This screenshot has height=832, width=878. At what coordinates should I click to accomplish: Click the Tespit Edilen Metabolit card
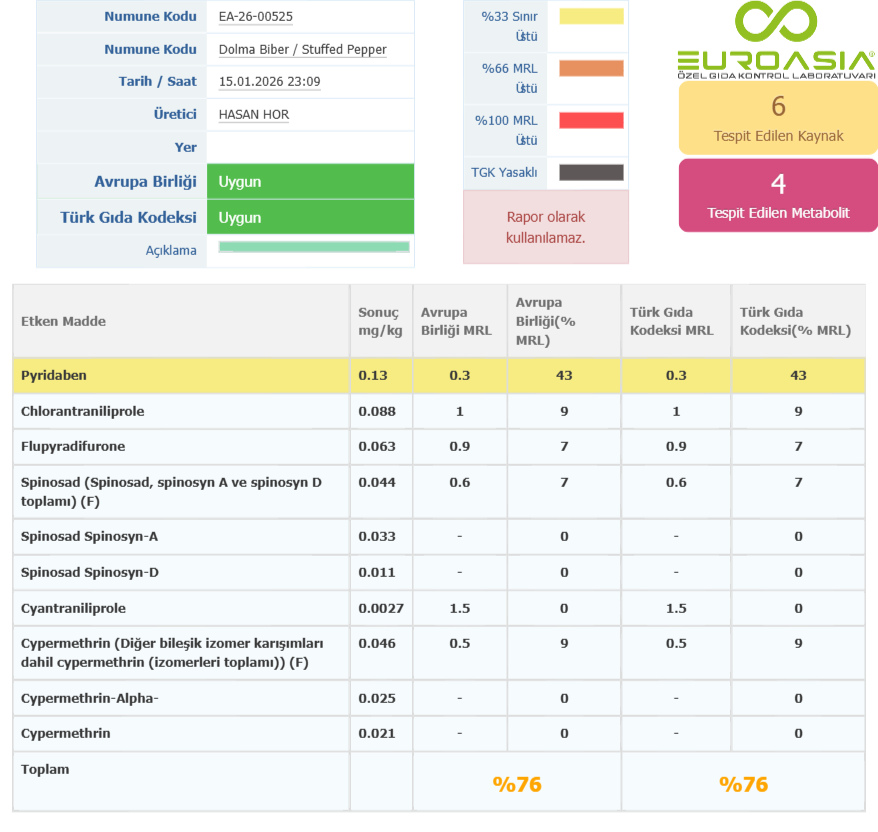[778, 195]
